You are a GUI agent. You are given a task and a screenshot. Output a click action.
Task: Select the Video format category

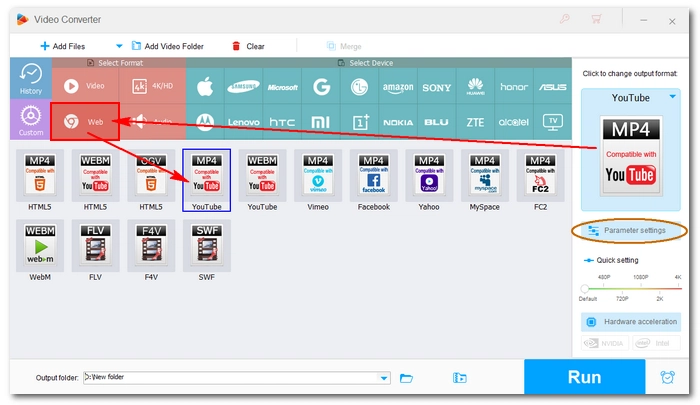click(x=85, y=86)
